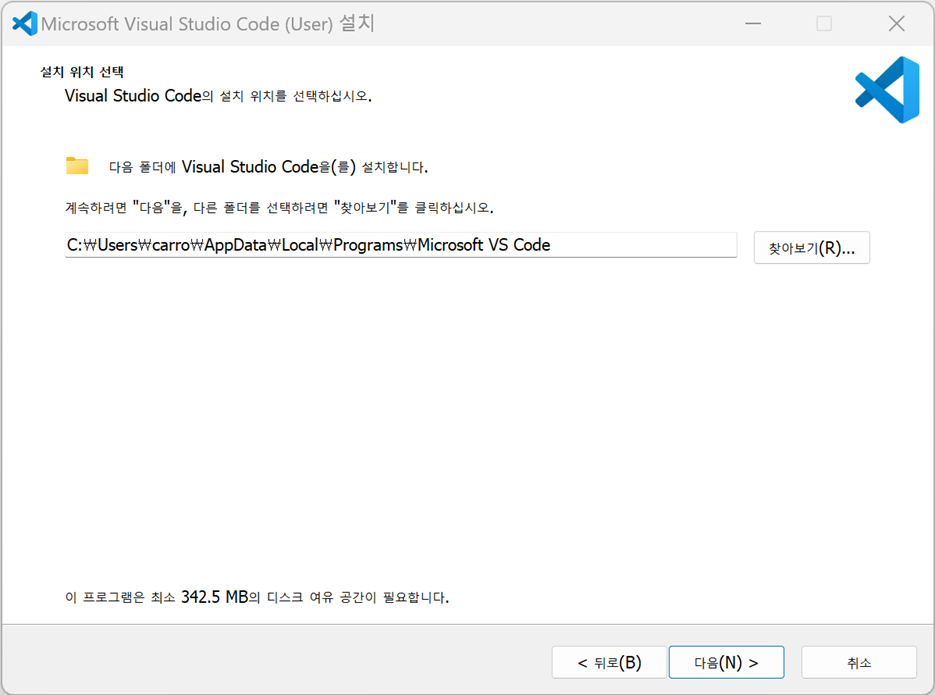Click the 342.5 MB disk space notice
The width and height of the screenshot is (935, 695).
click(x=257, y=597)
